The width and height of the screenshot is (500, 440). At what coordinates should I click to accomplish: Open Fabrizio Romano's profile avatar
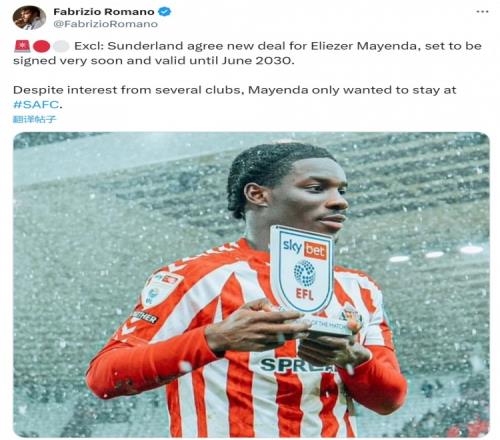[29, 18]
